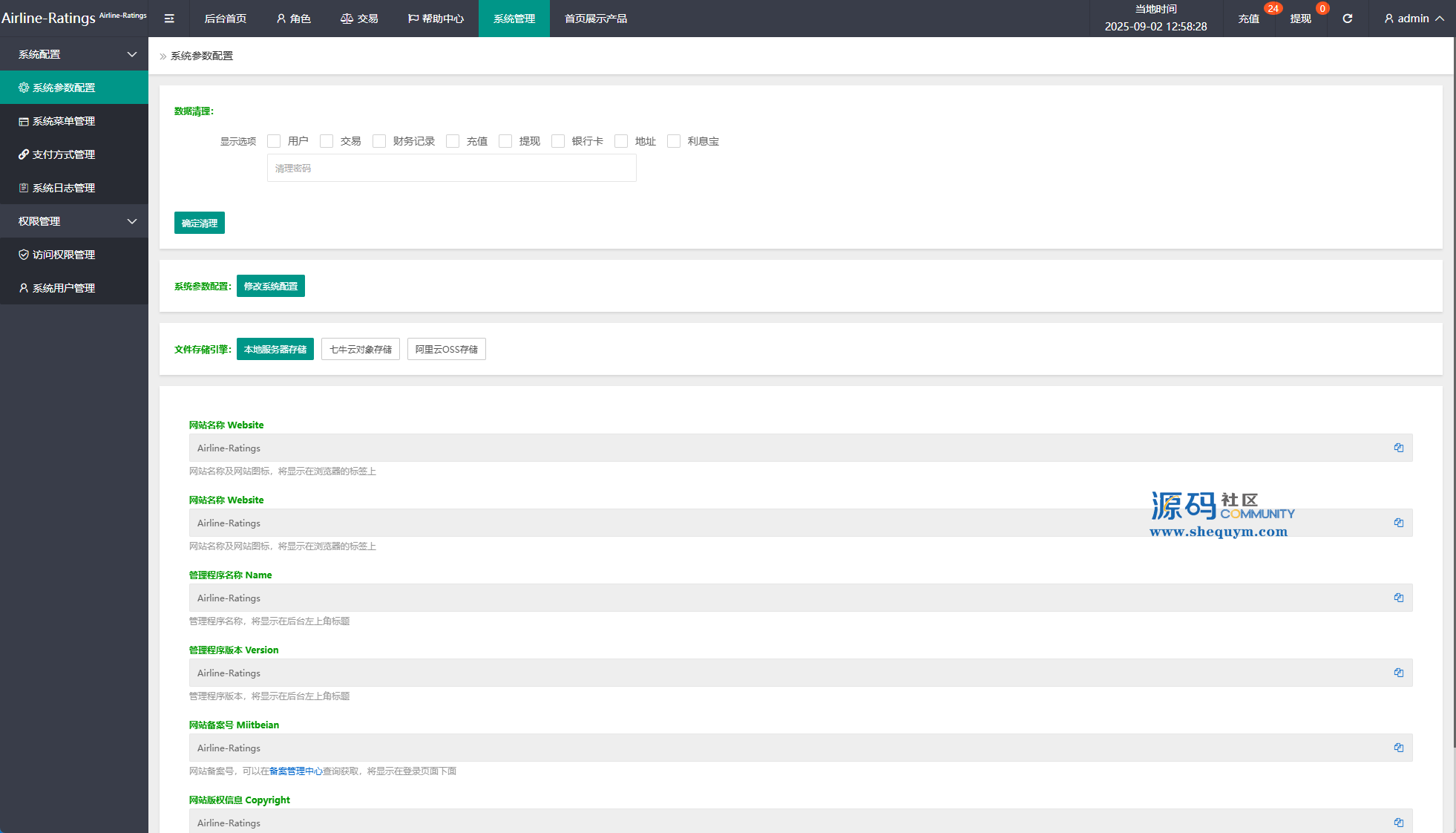Click copy icon for 管理程序名称 Name field
This screenshot has height=833, width=1456.
[x=1398, y=598]
